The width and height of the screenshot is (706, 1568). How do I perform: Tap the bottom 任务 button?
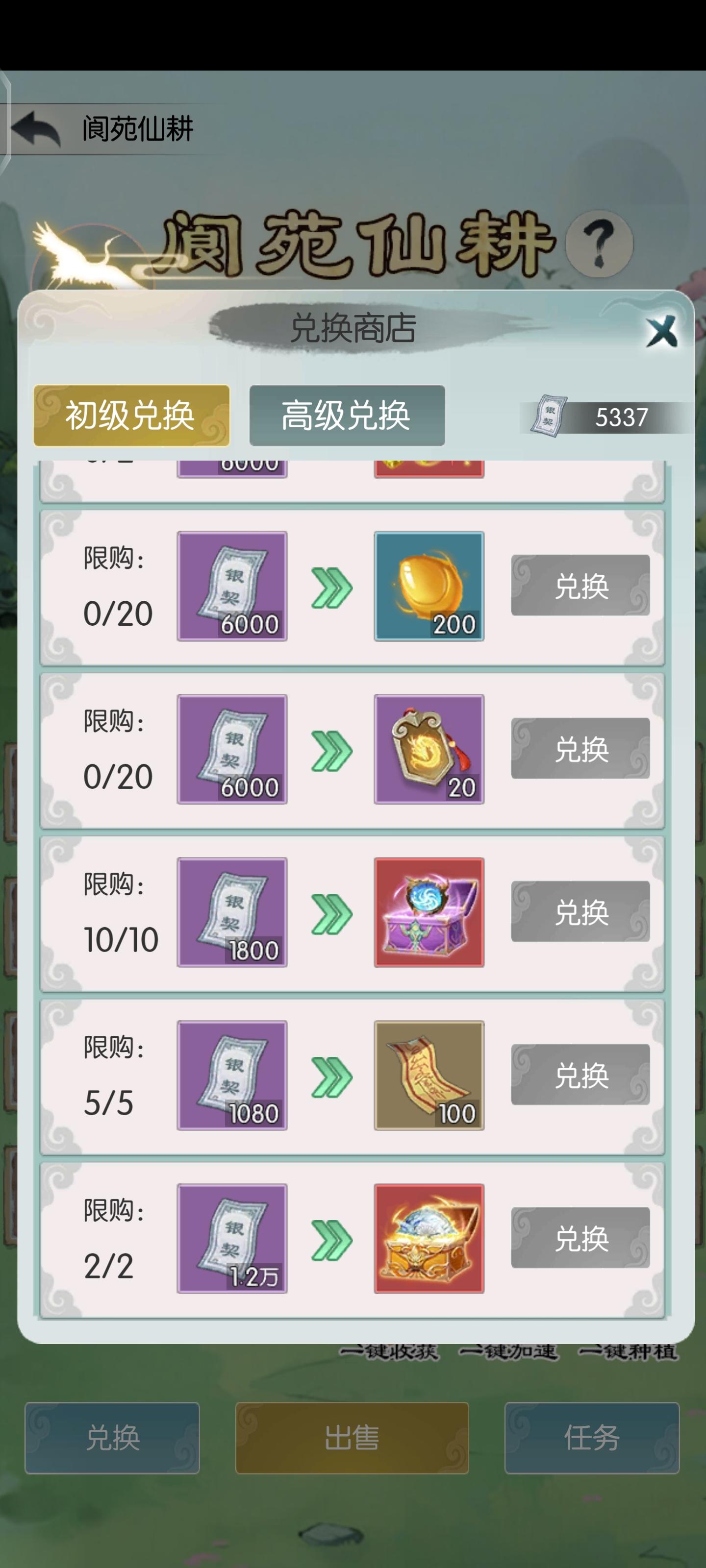click(592, 1438)
